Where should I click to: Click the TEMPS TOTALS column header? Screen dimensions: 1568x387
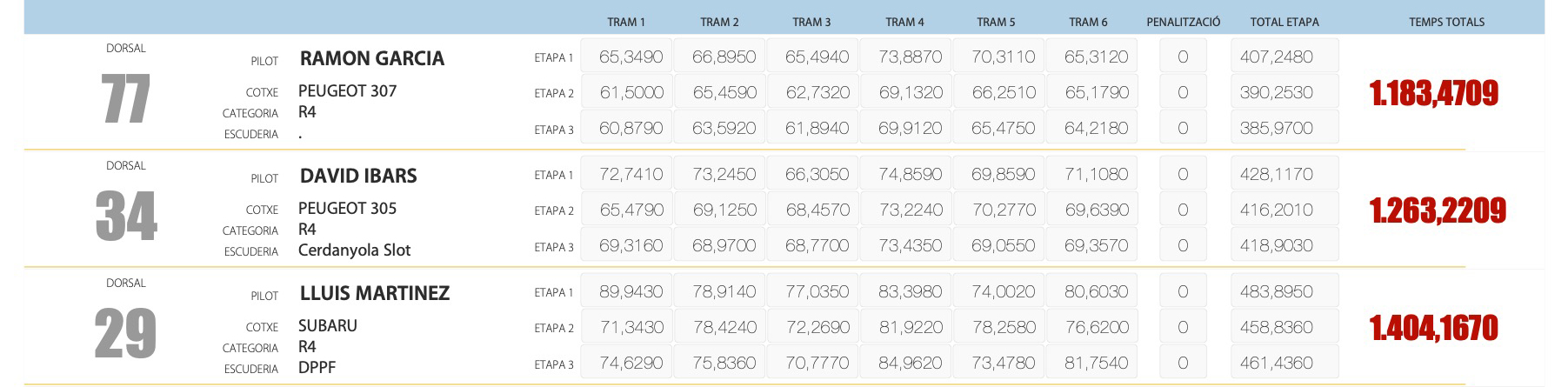click(x=1446, y=22)
